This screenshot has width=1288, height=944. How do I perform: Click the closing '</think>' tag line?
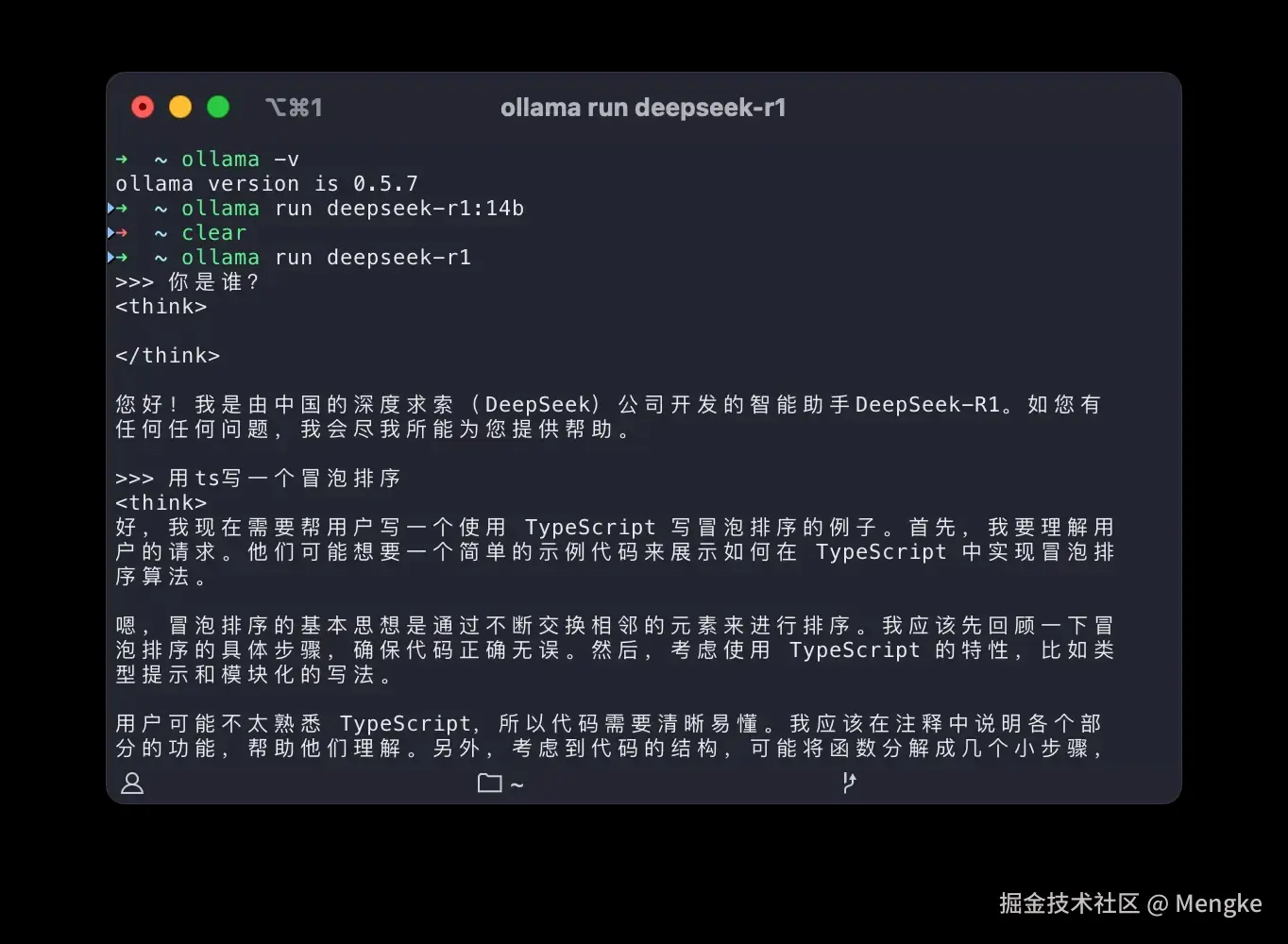167,356
